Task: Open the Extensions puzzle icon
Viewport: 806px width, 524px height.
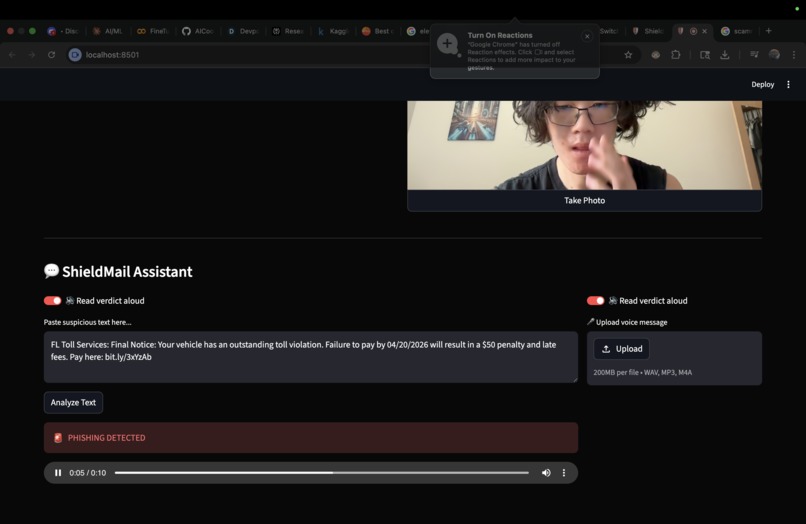Action: coord(675,55)
